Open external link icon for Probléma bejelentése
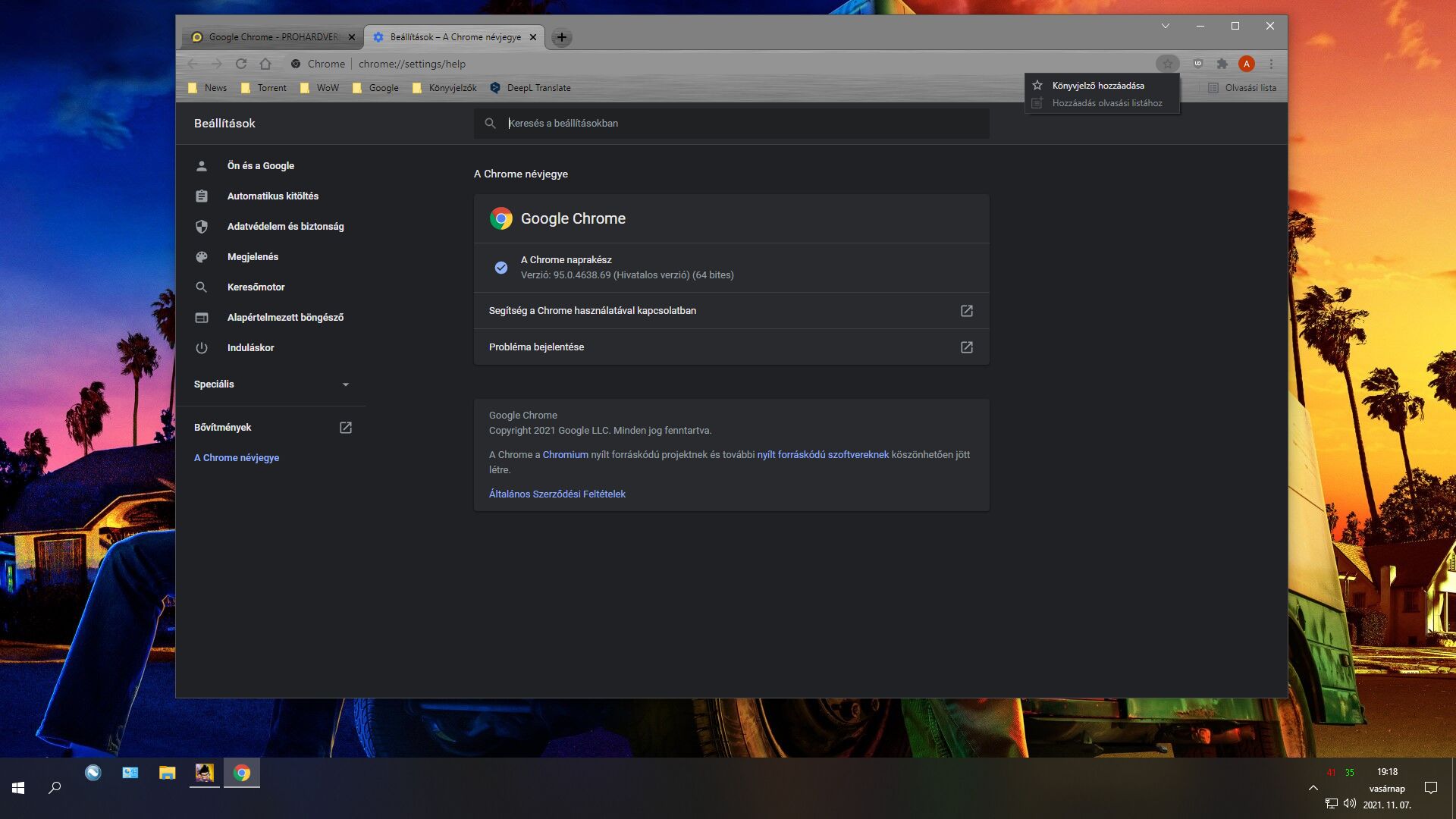Screen dimensions: 1456x819 click(966, 347)
